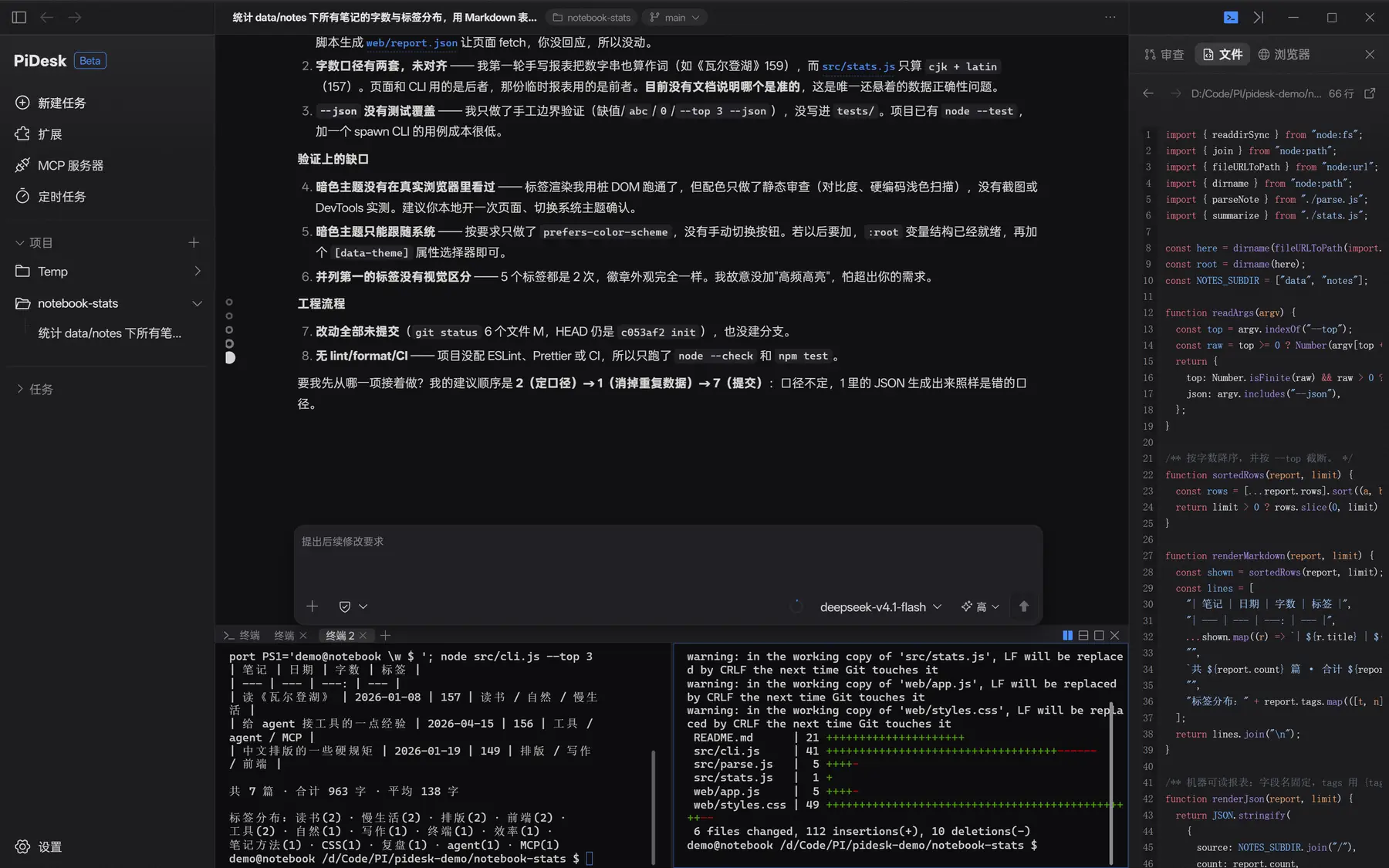This screenshot has width=1389, height=868.
Task: Open the reasoning level 高 dropdown
Action: click(x=980, y=607)
